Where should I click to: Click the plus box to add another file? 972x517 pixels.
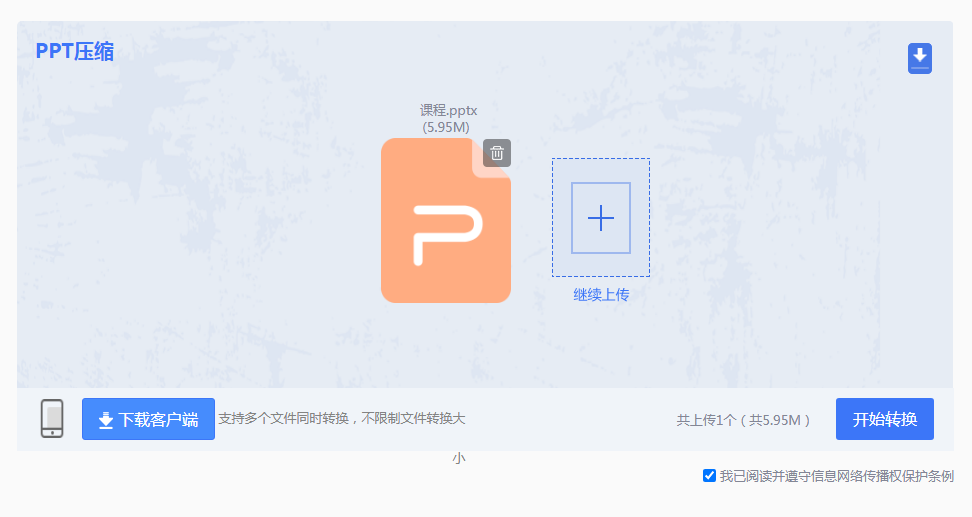(x=601, y=218)
